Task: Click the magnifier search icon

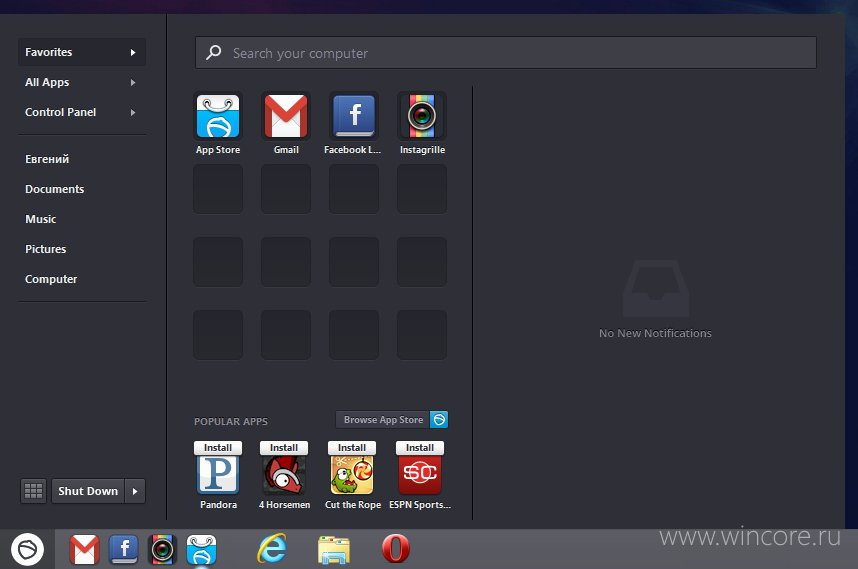Action: point(213,53)
